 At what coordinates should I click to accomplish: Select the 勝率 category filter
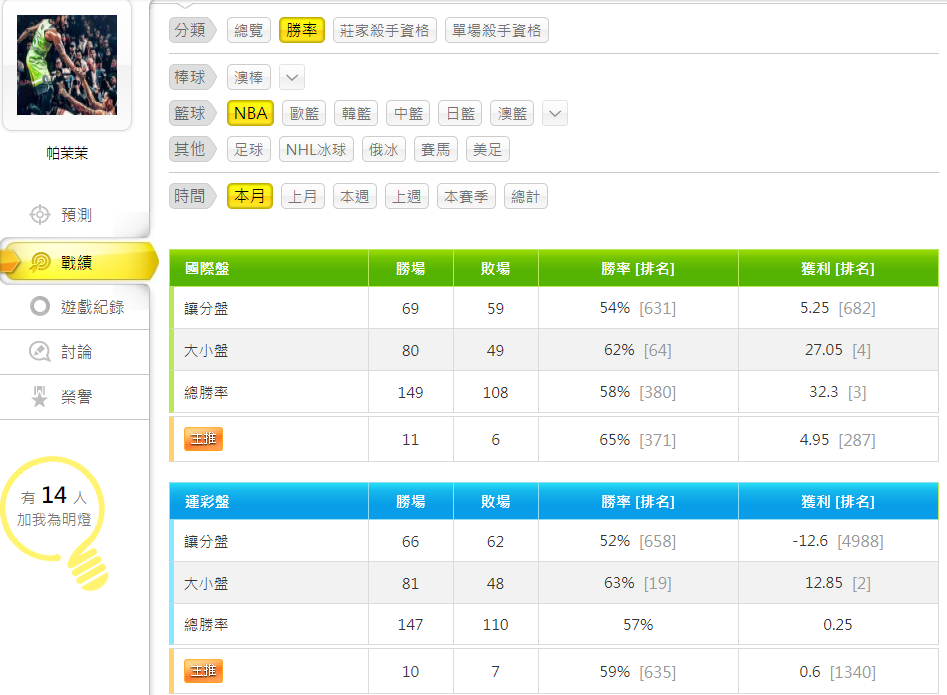click(x=302, y=30)
